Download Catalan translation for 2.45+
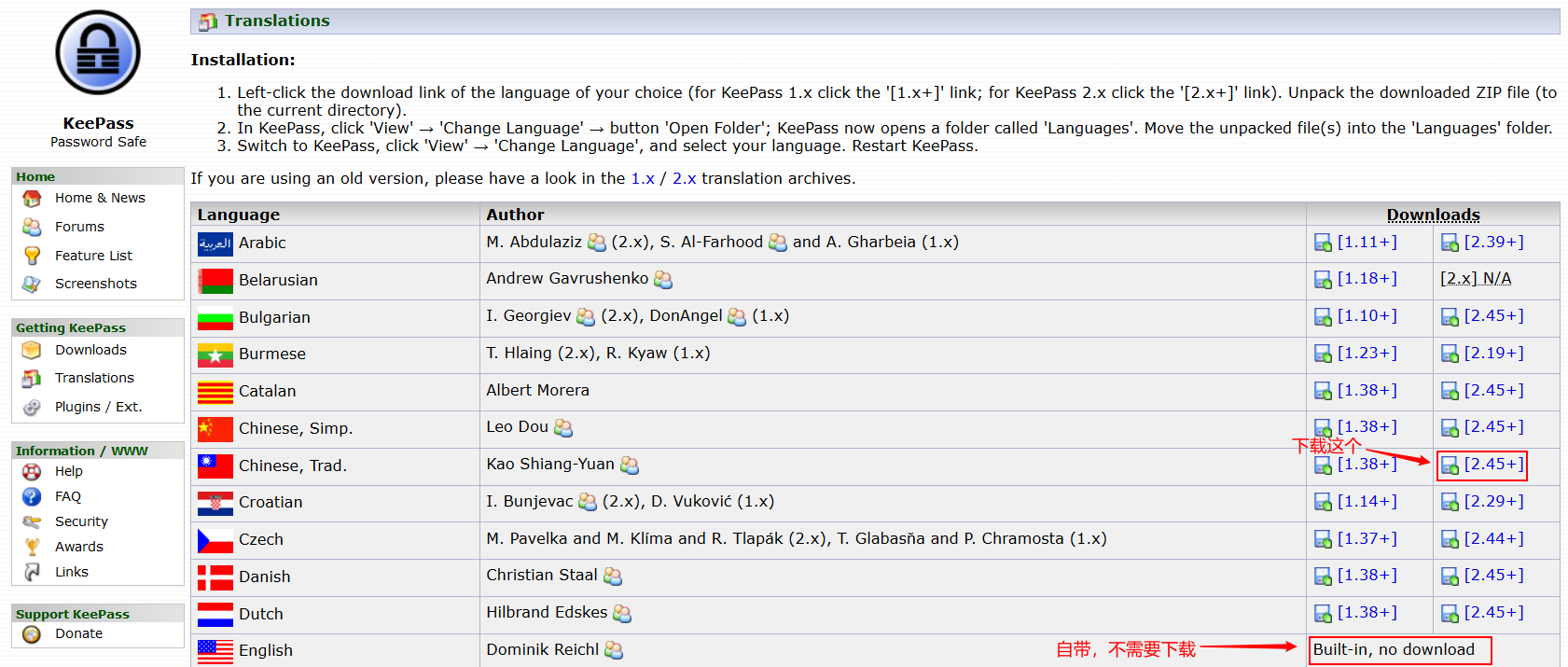Image resolution: width=1568 pixels, height=667 pixels. 1493,390
